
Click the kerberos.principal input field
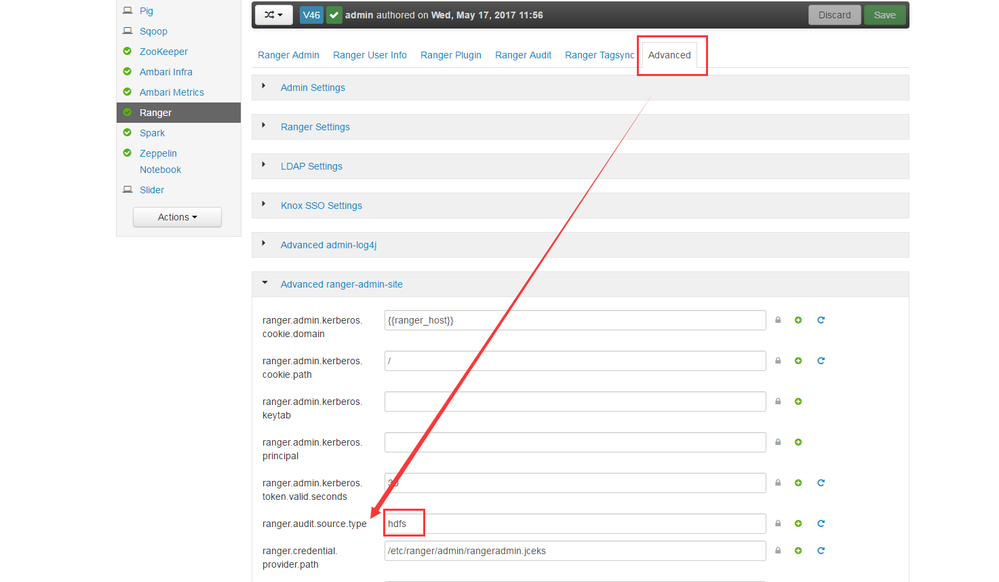(575, 442)
